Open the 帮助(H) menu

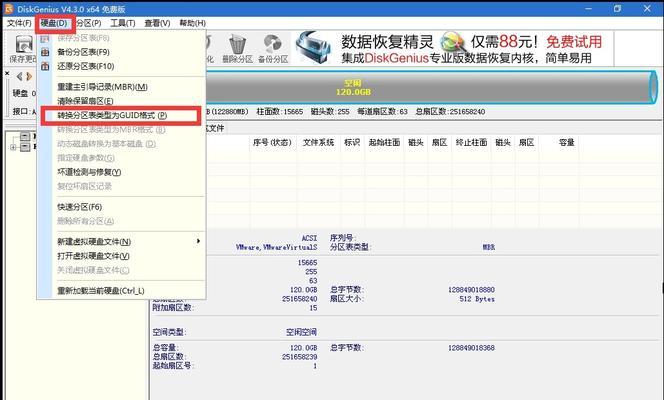(192, 23)
